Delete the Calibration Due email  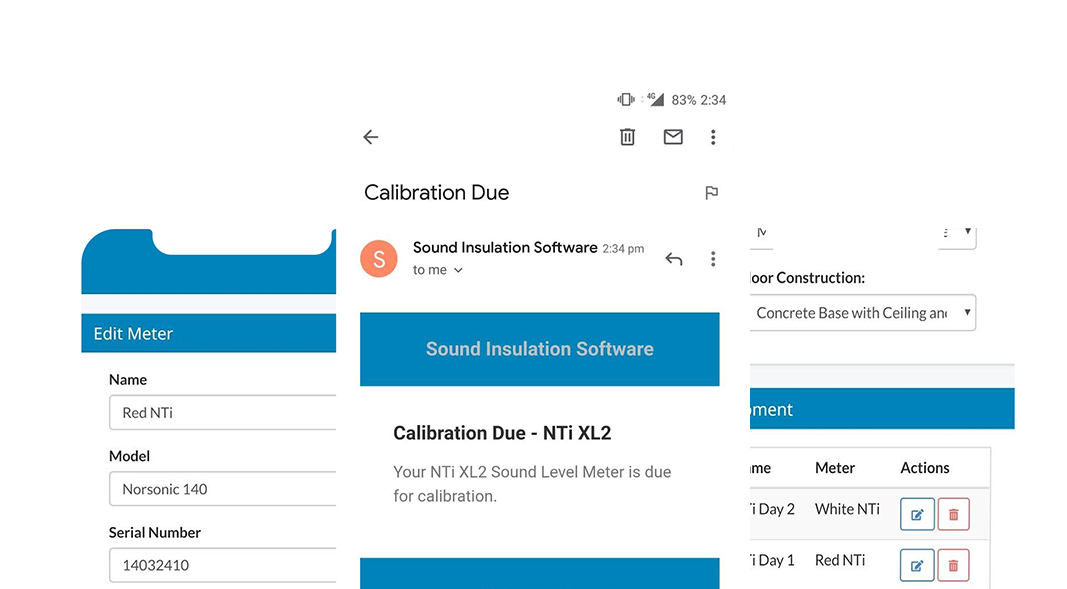[627, 137]
